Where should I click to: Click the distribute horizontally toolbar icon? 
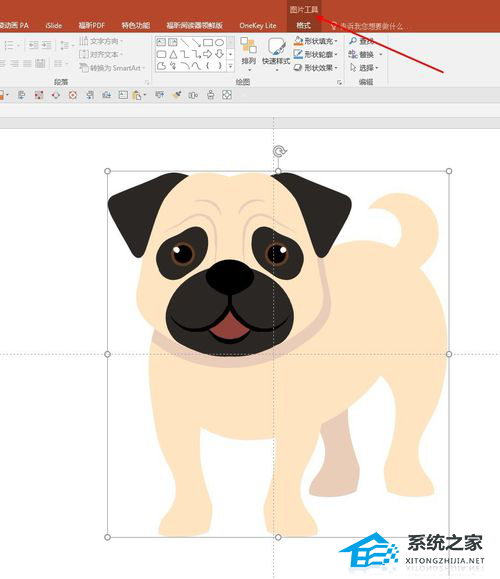pyautogui.click(x=193, y=95)
